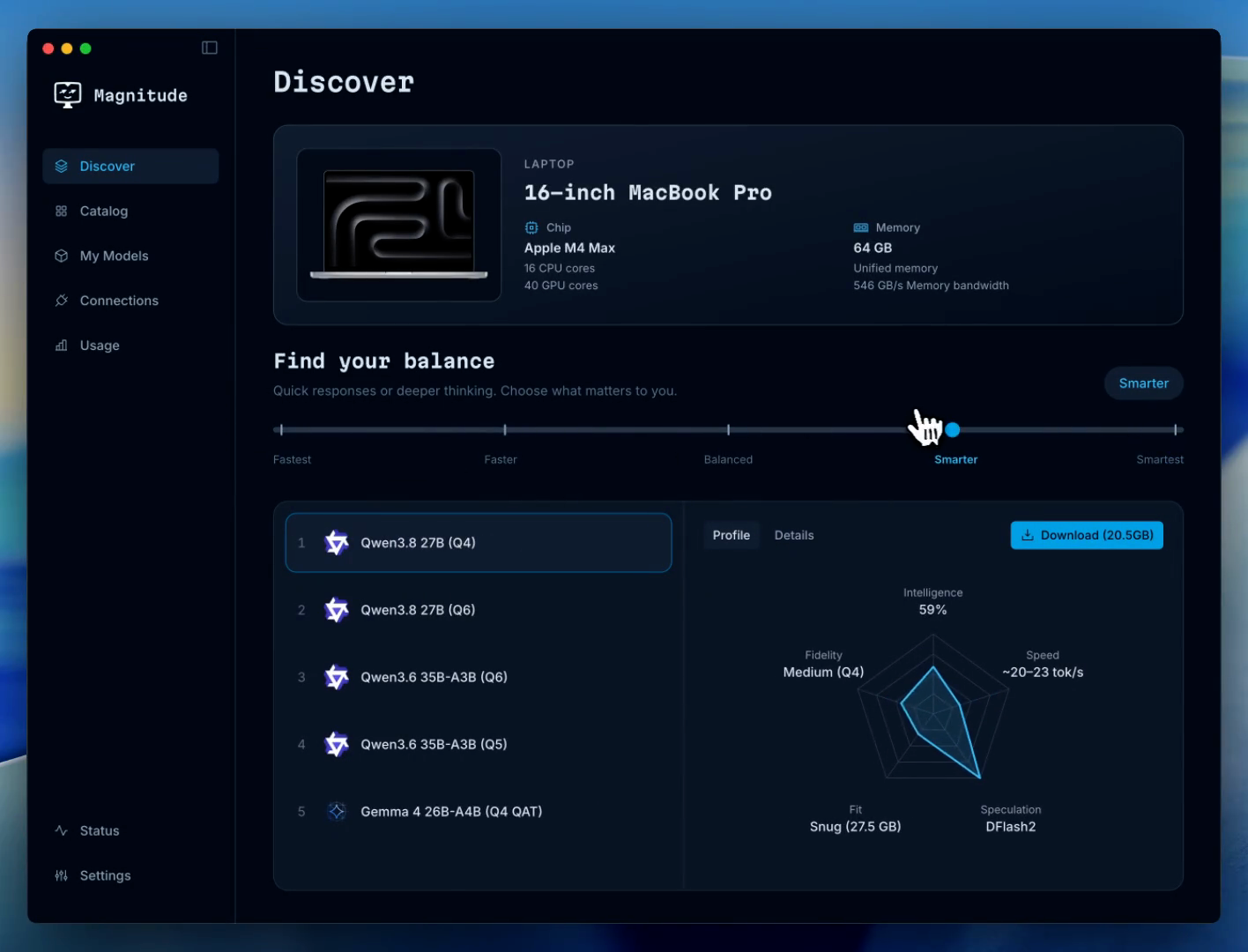Image resolution: width=1248 pixels, height=952 pixels.
Task: Click the Magnitude logo icon
Action: point(68,95)
